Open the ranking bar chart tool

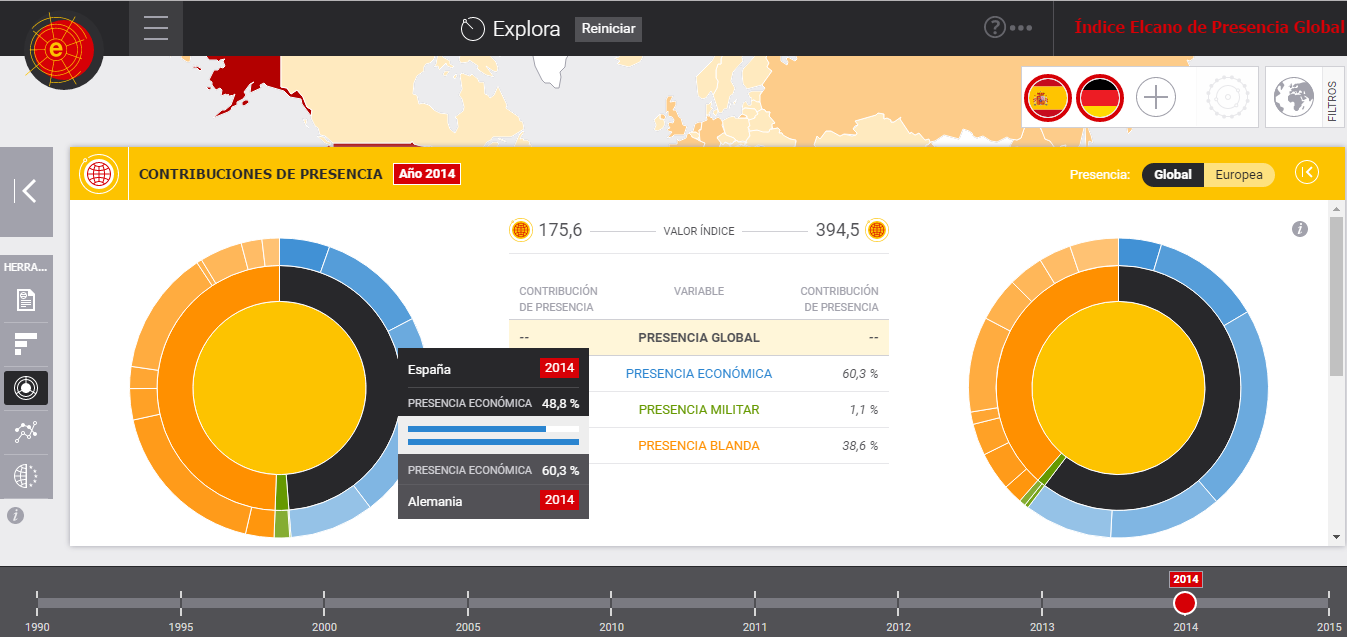(26, 343)
